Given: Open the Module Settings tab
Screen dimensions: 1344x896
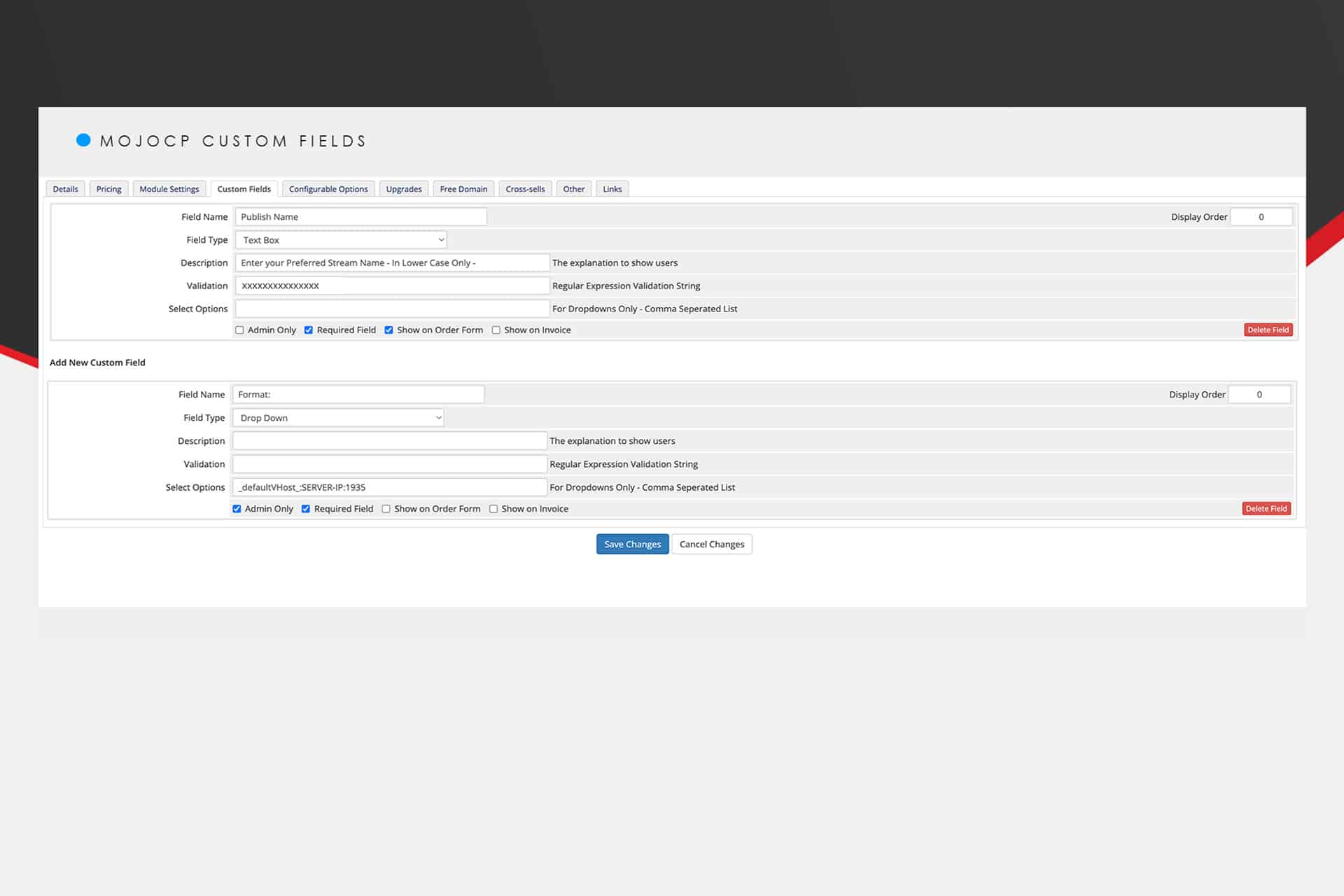Looking at the screenshot, I should pyautogui.click(x=169, y=189).
